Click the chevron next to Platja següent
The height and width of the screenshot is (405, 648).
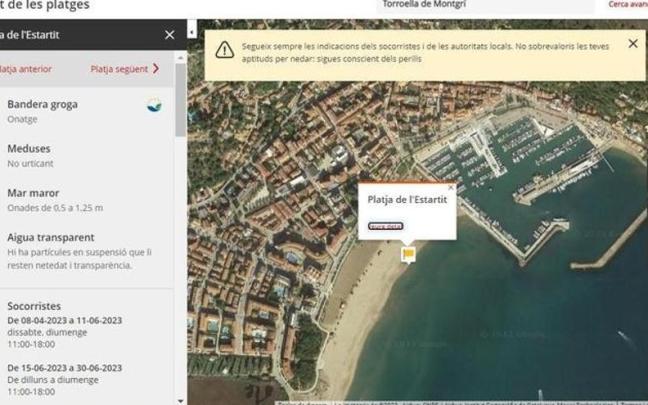[156, 69]
